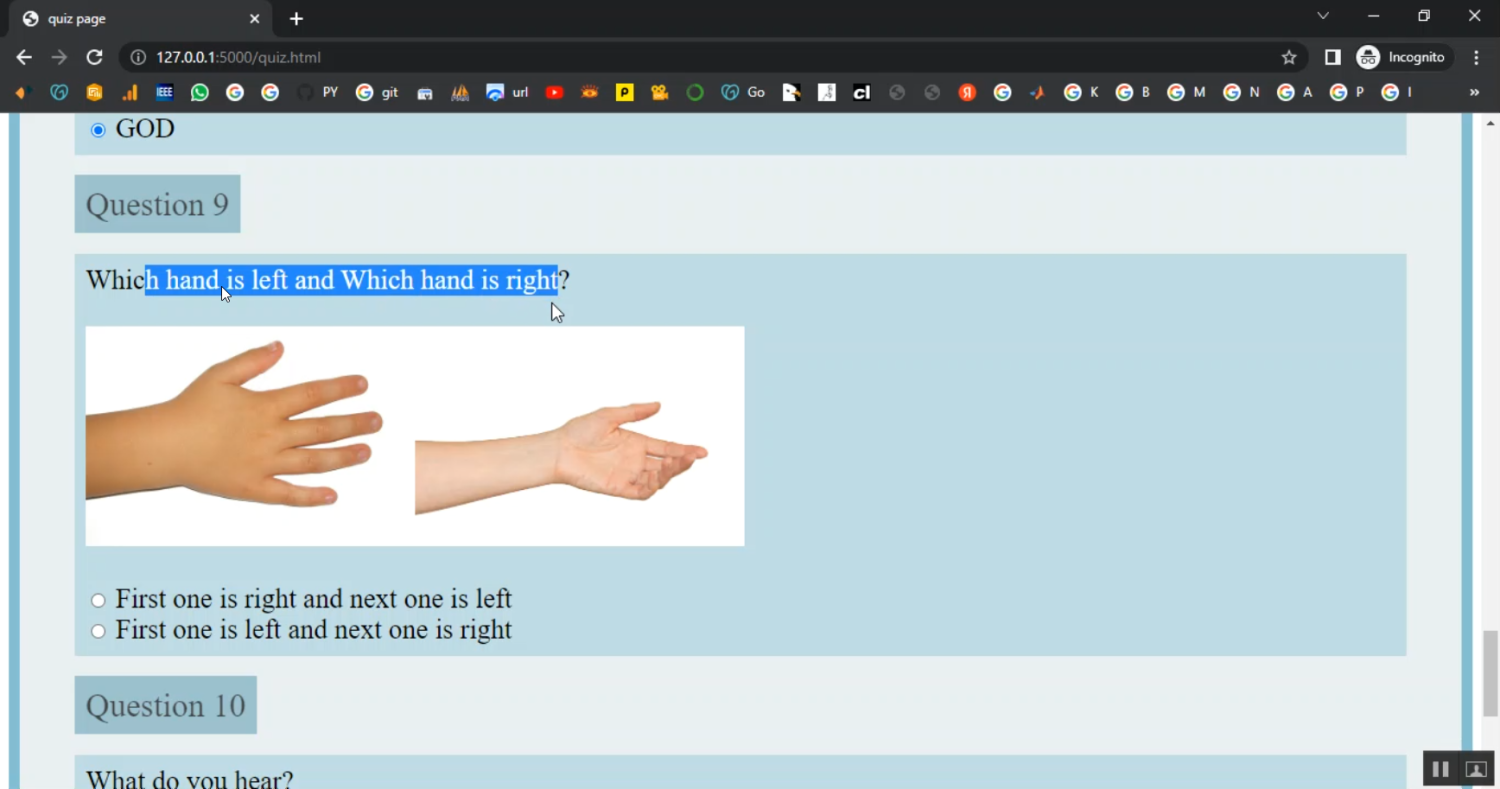
Task: Open the tab search chevron
Action: tap(1323, 16)
